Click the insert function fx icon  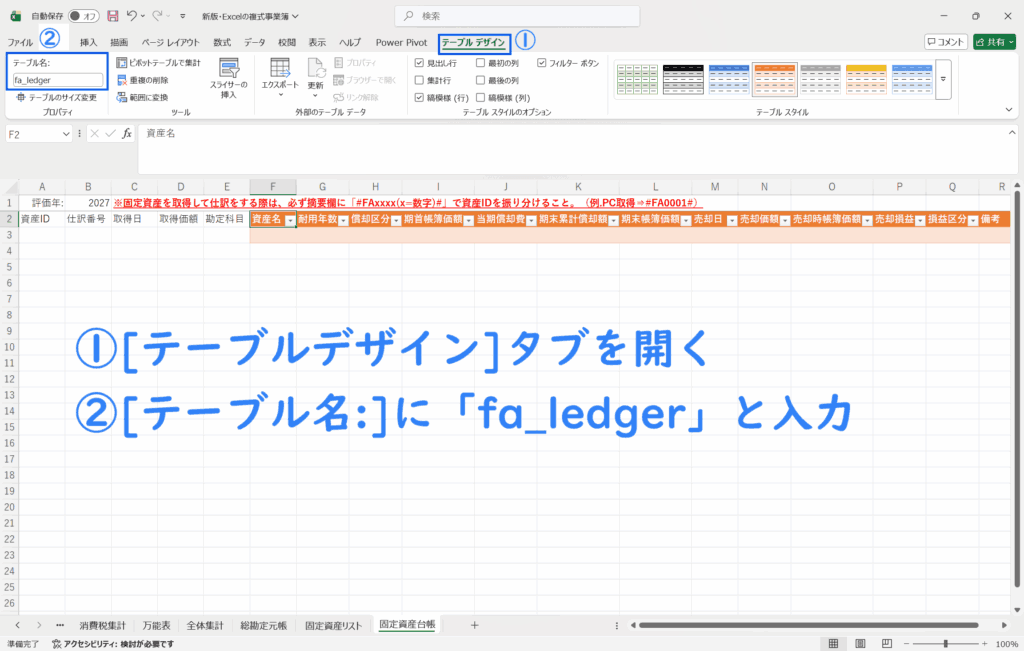(x=127, y=133)
